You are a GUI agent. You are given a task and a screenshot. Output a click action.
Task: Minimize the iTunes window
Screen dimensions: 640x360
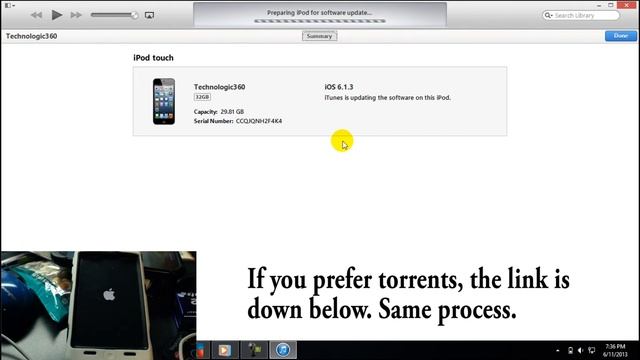pos(599,5)
